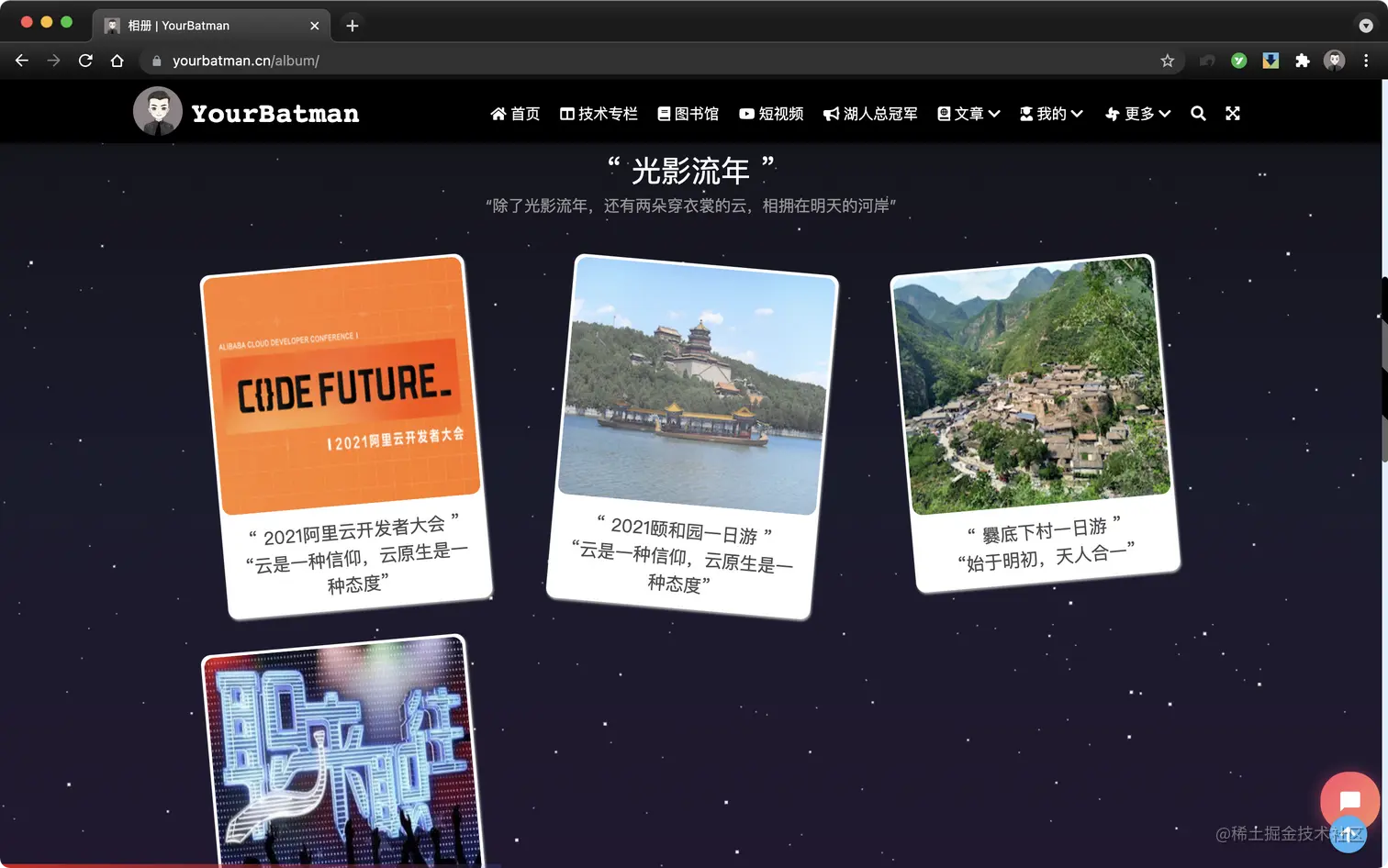Open the 图书馆 menu item
The width and height of the screenshot is (1388, 868).
click(x=688, y=114)
